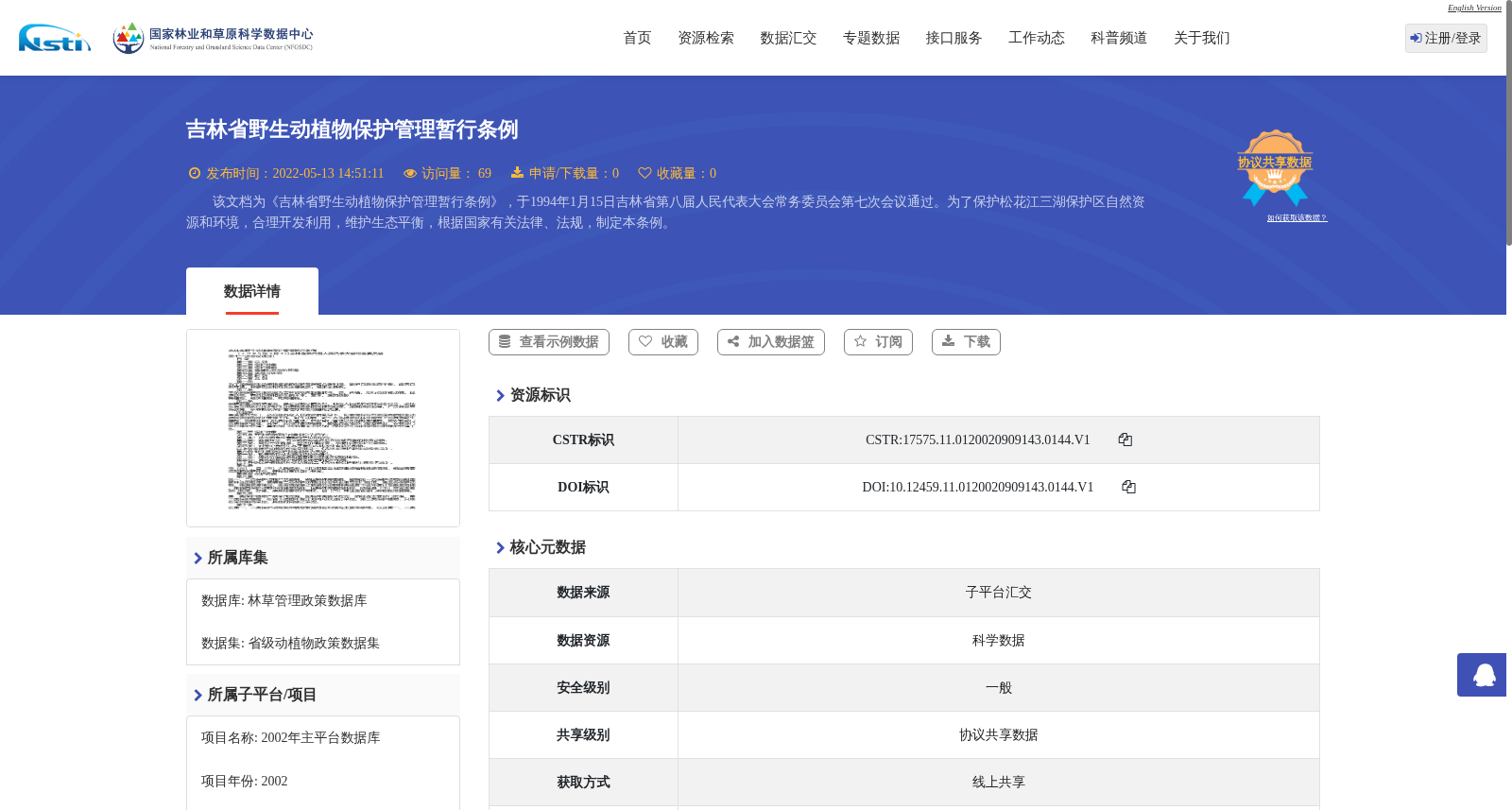Click the chevron beside 所属库集
This screenshot has width=1512, height=810.
click(198, 558)
